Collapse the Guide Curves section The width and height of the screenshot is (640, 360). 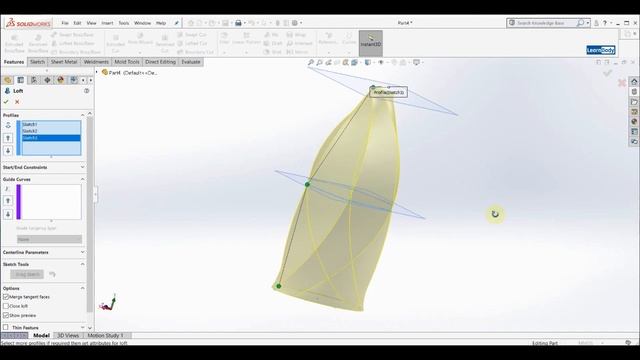click(x=82, y=179)
